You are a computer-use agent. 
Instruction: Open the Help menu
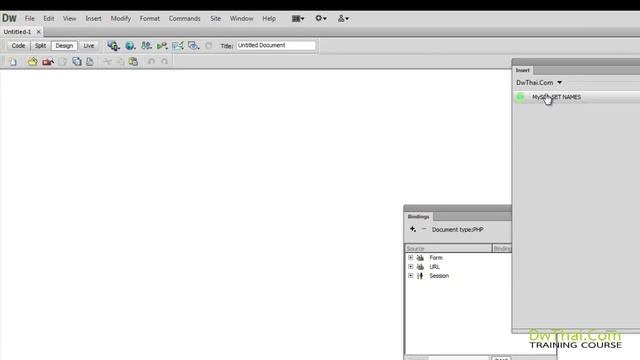[269, 18]
